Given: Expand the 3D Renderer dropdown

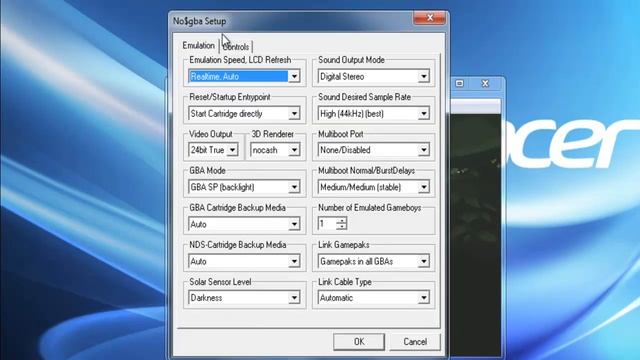Looking at the screenshot, I should [294, 150].
